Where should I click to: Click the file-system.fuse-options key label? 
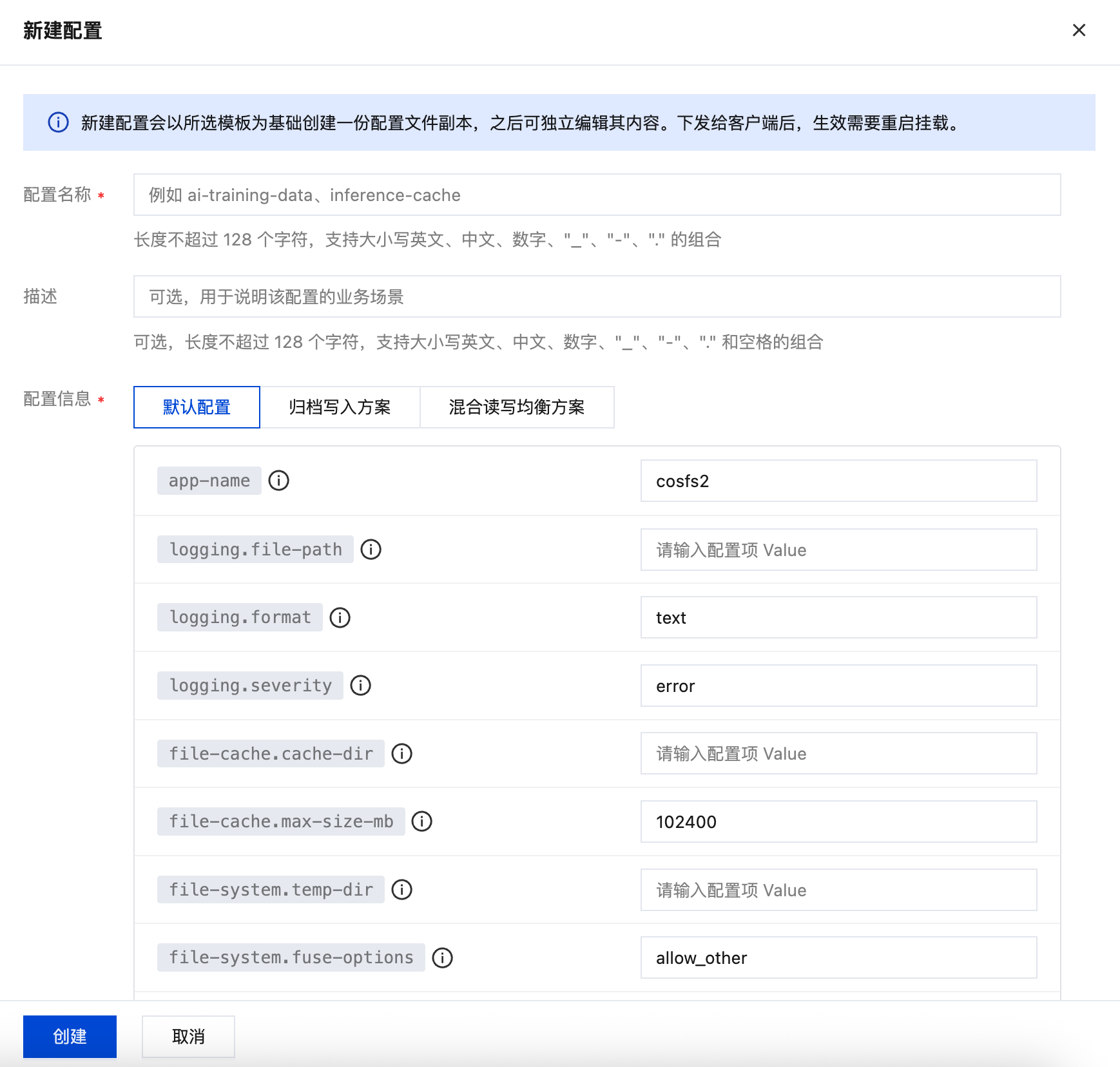[291, 957]
